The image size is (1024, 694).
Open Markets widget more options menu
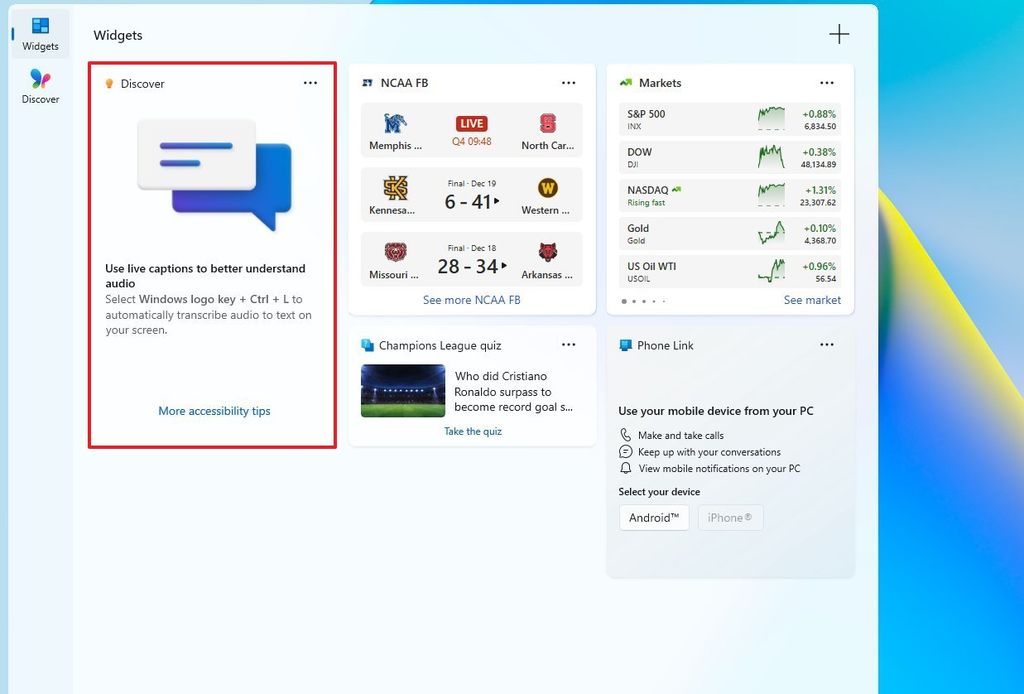click(x=827, y=83)
